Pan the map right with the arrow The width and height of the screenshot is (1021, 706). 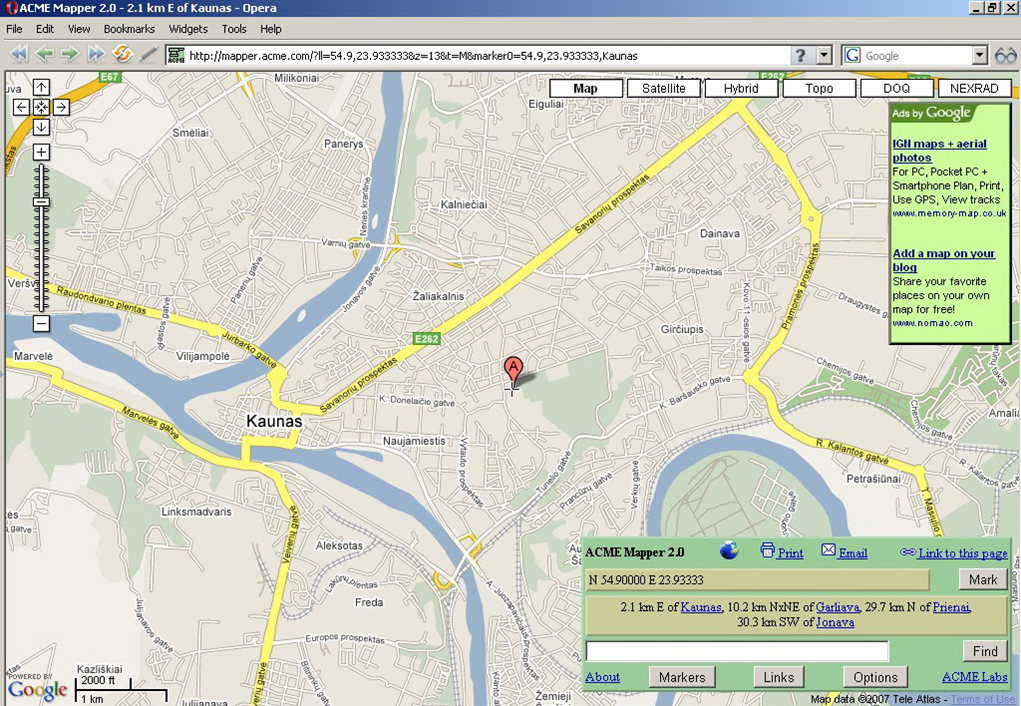click(61, 107)
